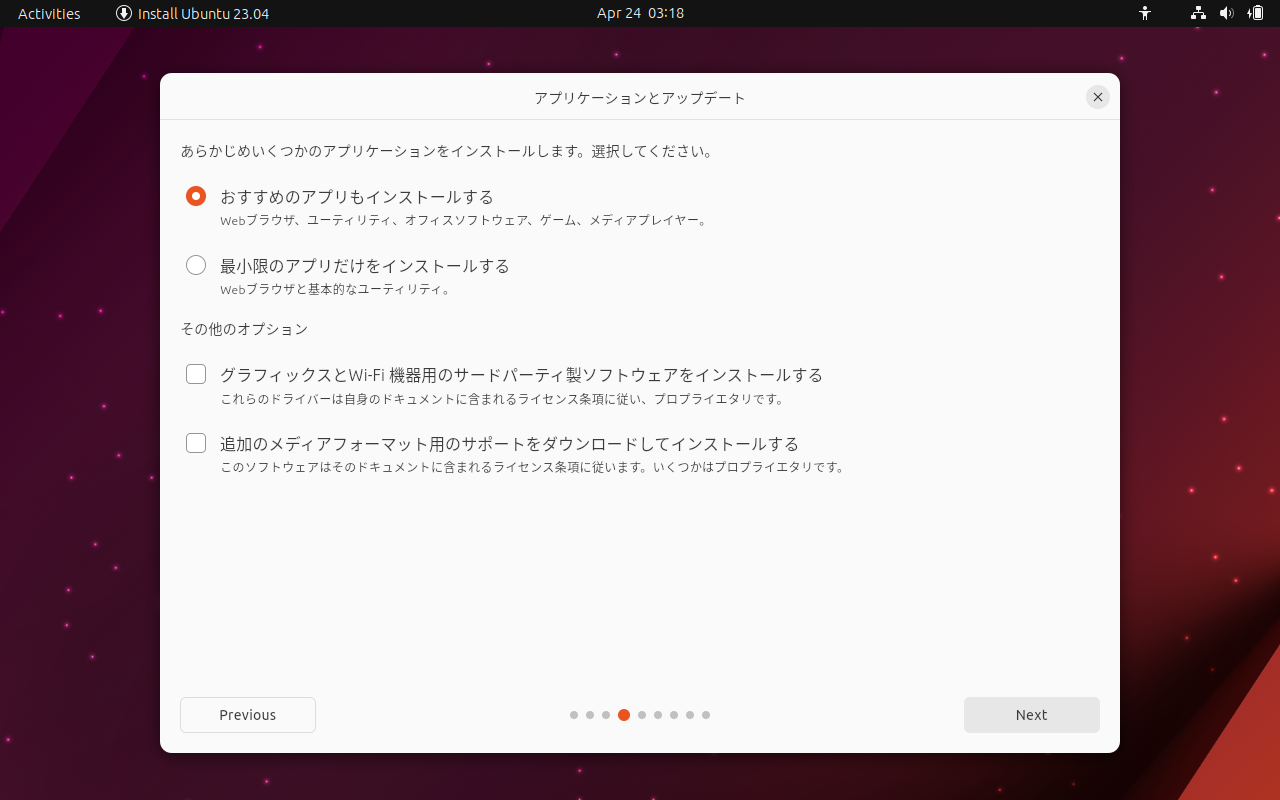The image size is (1280, 800).
Task: Click the description starting このソフトウェアは
Action: click(x=533, y=467)
